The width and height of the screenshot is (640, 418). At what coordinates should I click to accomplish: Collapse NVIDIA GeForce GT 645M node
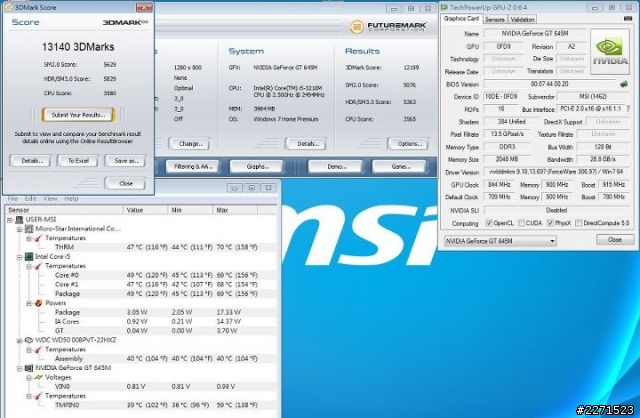point(20,368)
